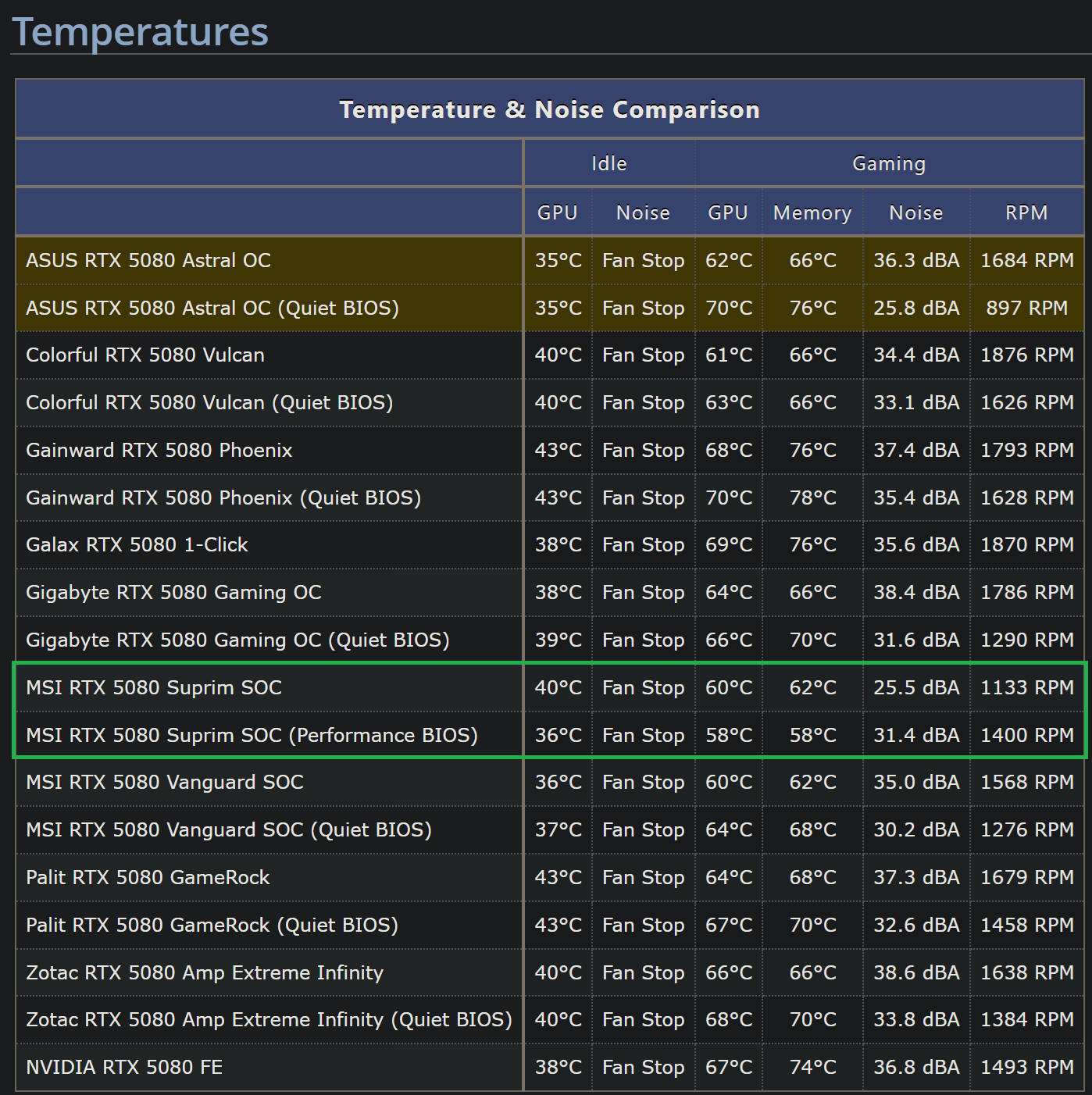Select Palit RTX 5080 GameRock (Quiet BIOS) name
Screen dimensions: 1092x1095
point(212,925)
